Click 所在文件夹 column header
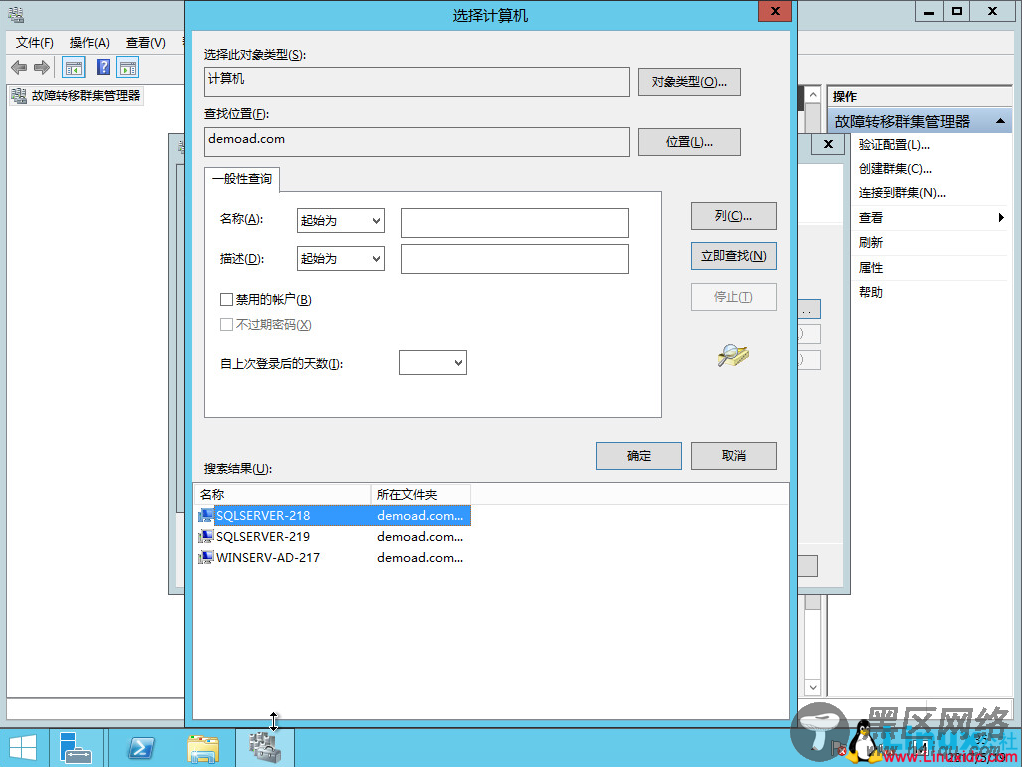Screen dimensions: 1022x767 coord(420,495)
